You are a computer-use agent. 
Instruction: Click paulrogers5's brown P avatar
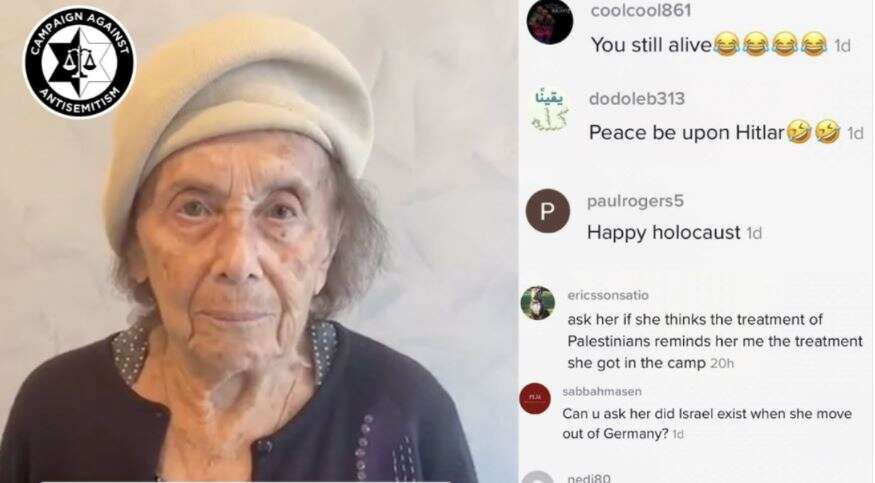[x=547, y=211]
